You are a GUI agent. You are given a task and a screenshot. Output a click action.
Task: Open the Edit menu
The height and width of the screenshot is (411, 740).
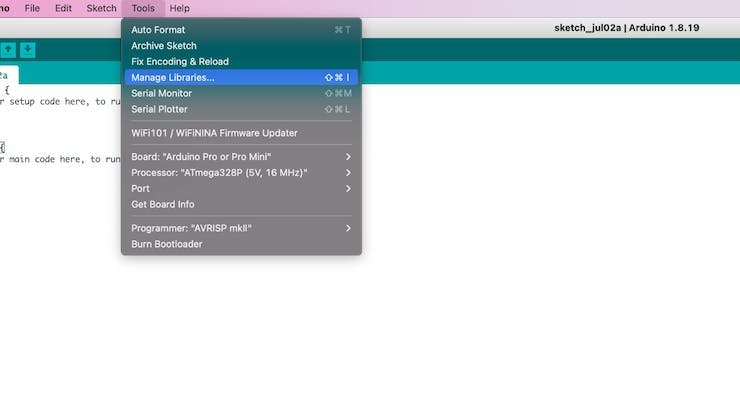pyautogui.click(x=63, y=8)
